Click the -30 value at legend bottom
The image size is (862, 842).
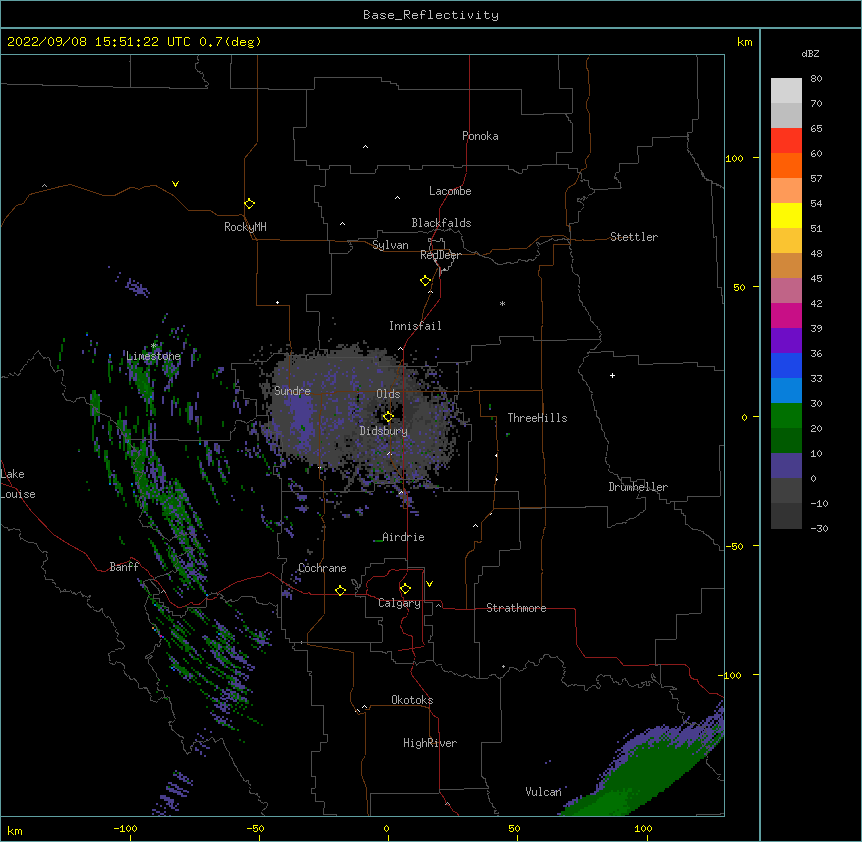819,529
